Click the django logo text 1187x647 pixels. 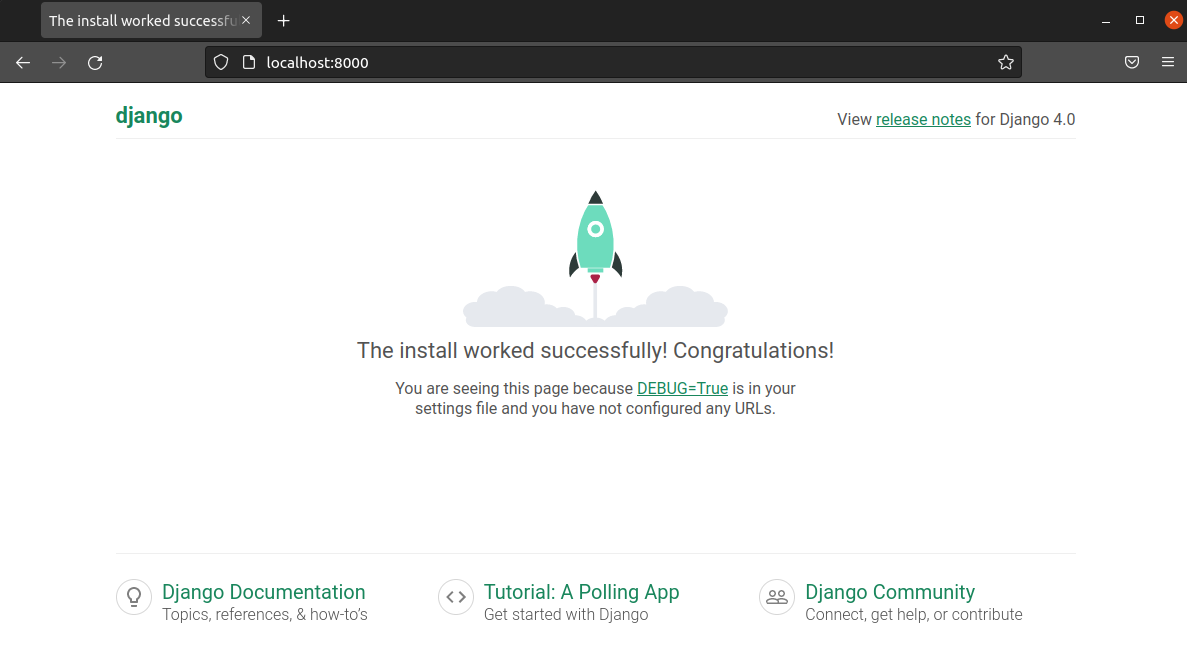(149, 117)
